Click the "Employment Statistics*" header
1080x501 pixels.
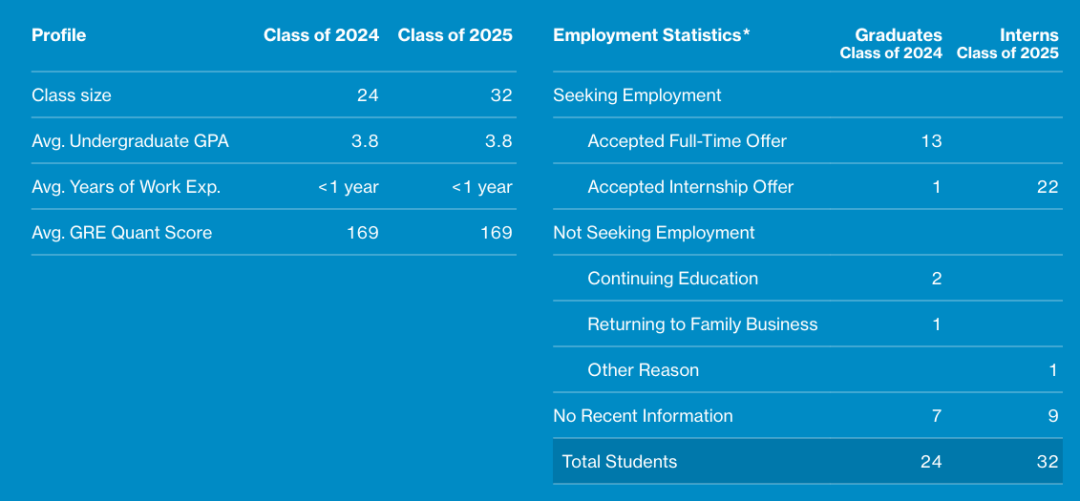point(651,35)
